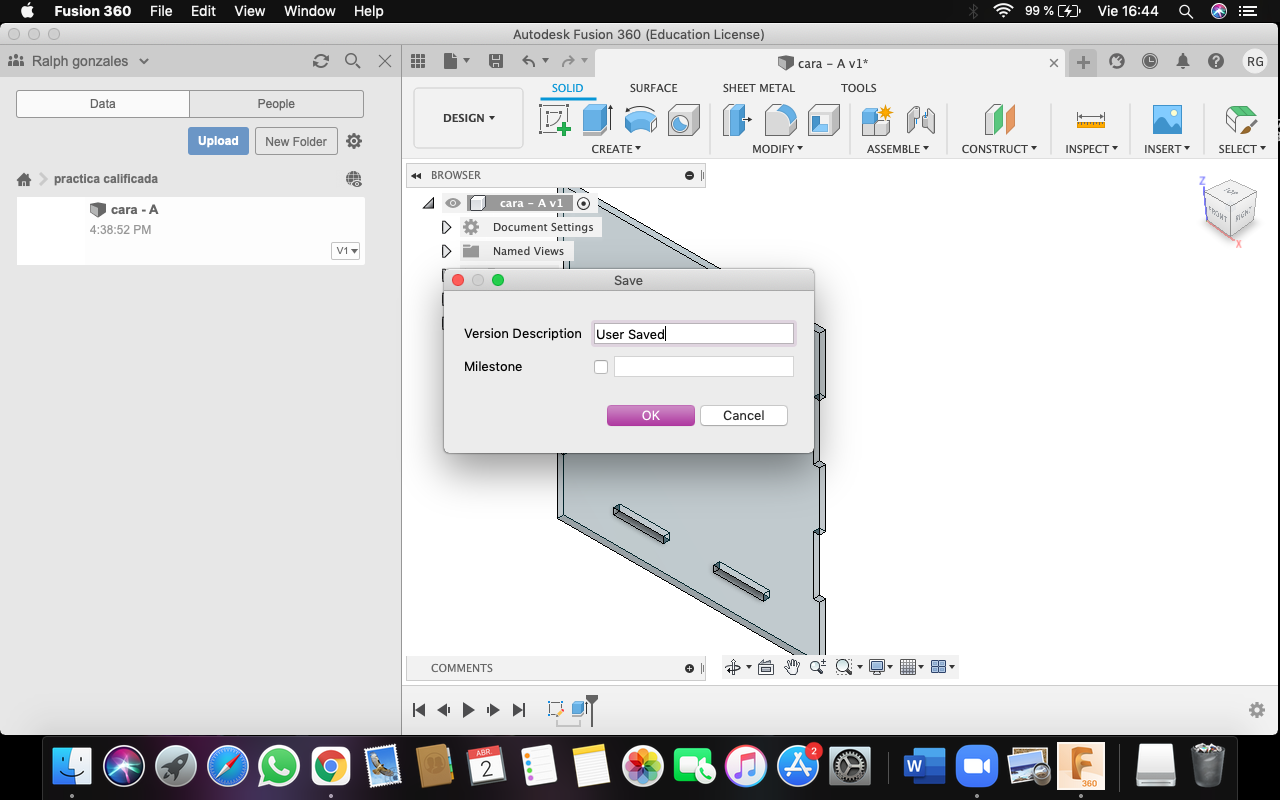Expand Document Settings in browser
This screenshot has width=1280, height=800.
tap(446, 227)
